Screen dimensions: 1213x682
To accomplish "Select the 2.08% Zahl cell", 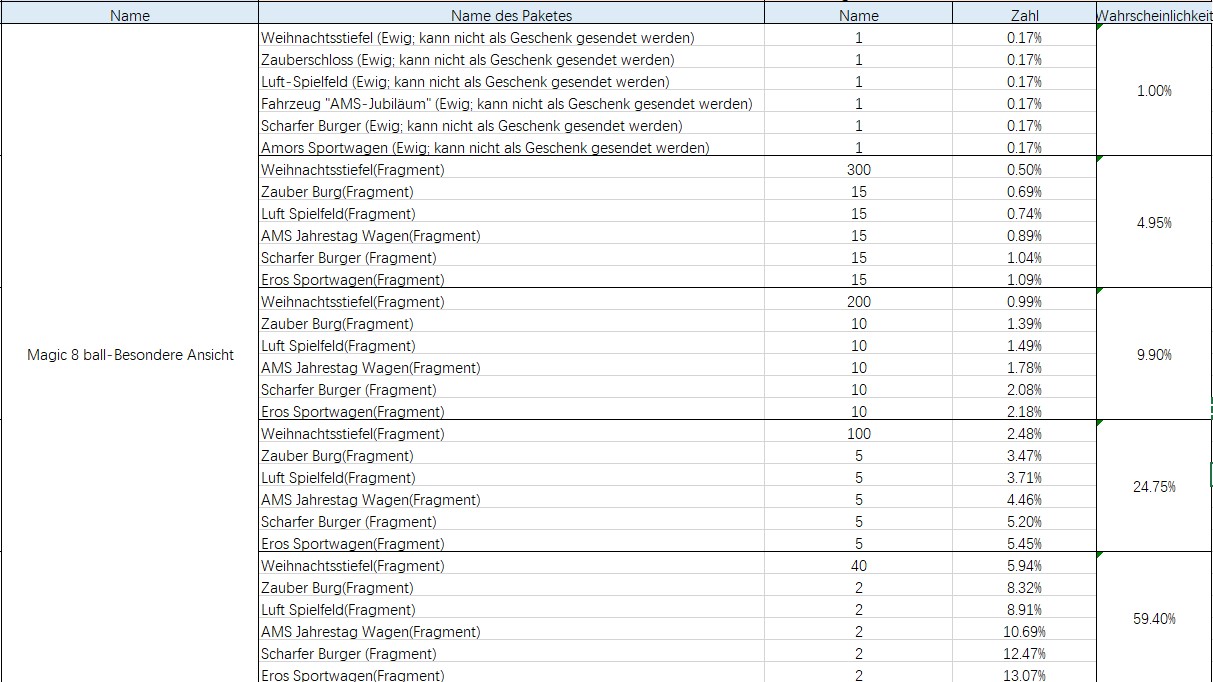I will tap(1025, 389).
